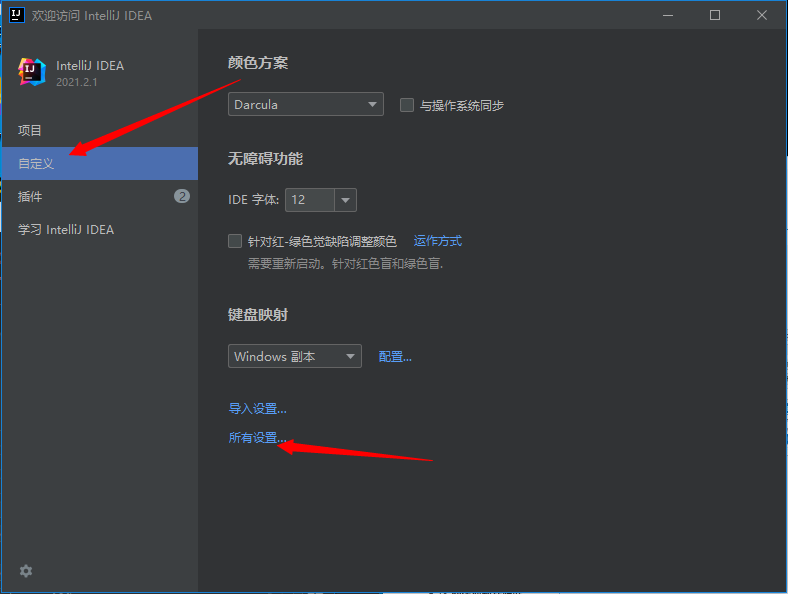Maximize the welcome window
The image size is (788, 594).
pyautogui.click(x=715, y=15)
